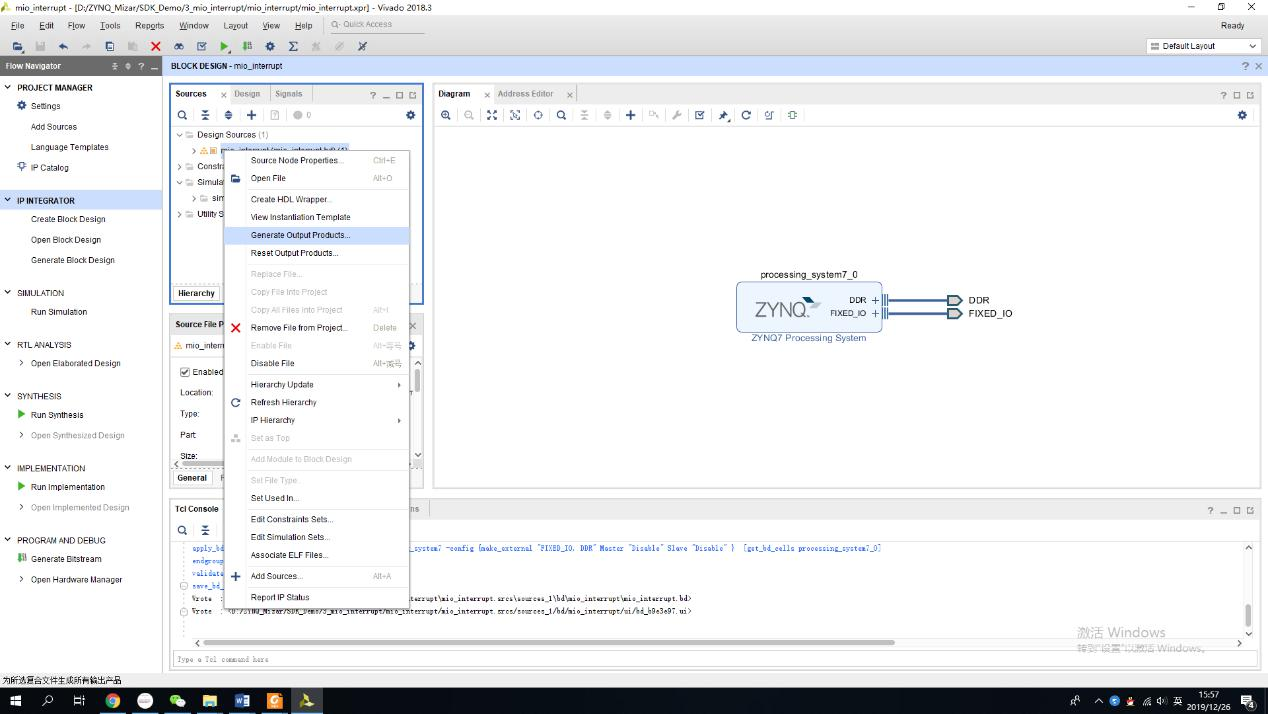
Task: Click the Undo arrow in main toolbar
Action: (x=63, y=46)
